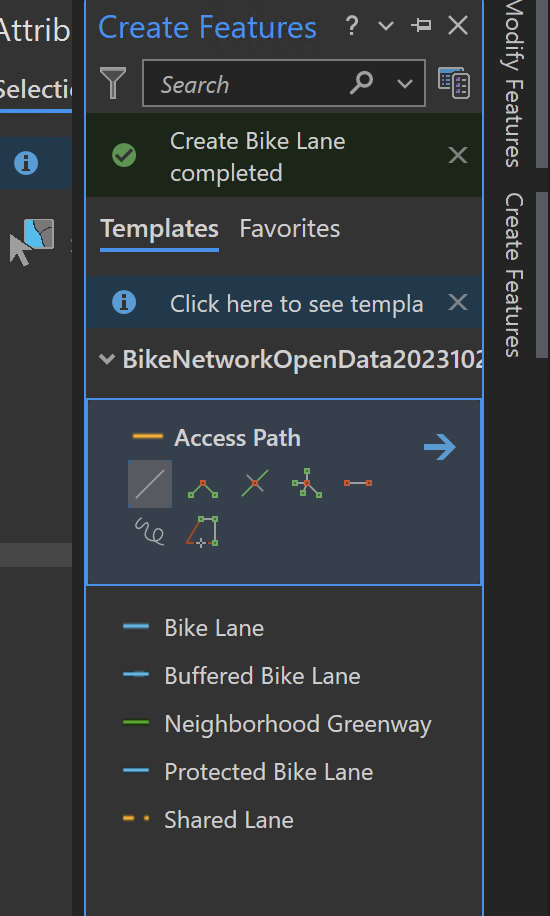Open Manage Templates icon beside search

[x=454, y=82]
